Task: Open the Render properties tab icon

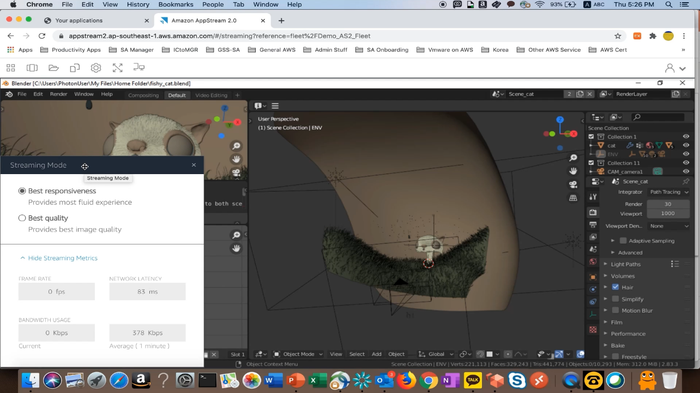Action: 593,213
